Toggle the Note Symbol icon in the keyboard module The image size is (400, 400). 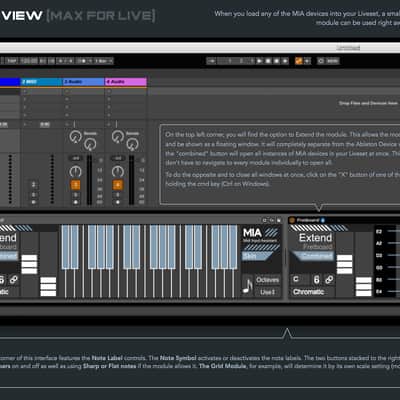click(x=247, y=286)
